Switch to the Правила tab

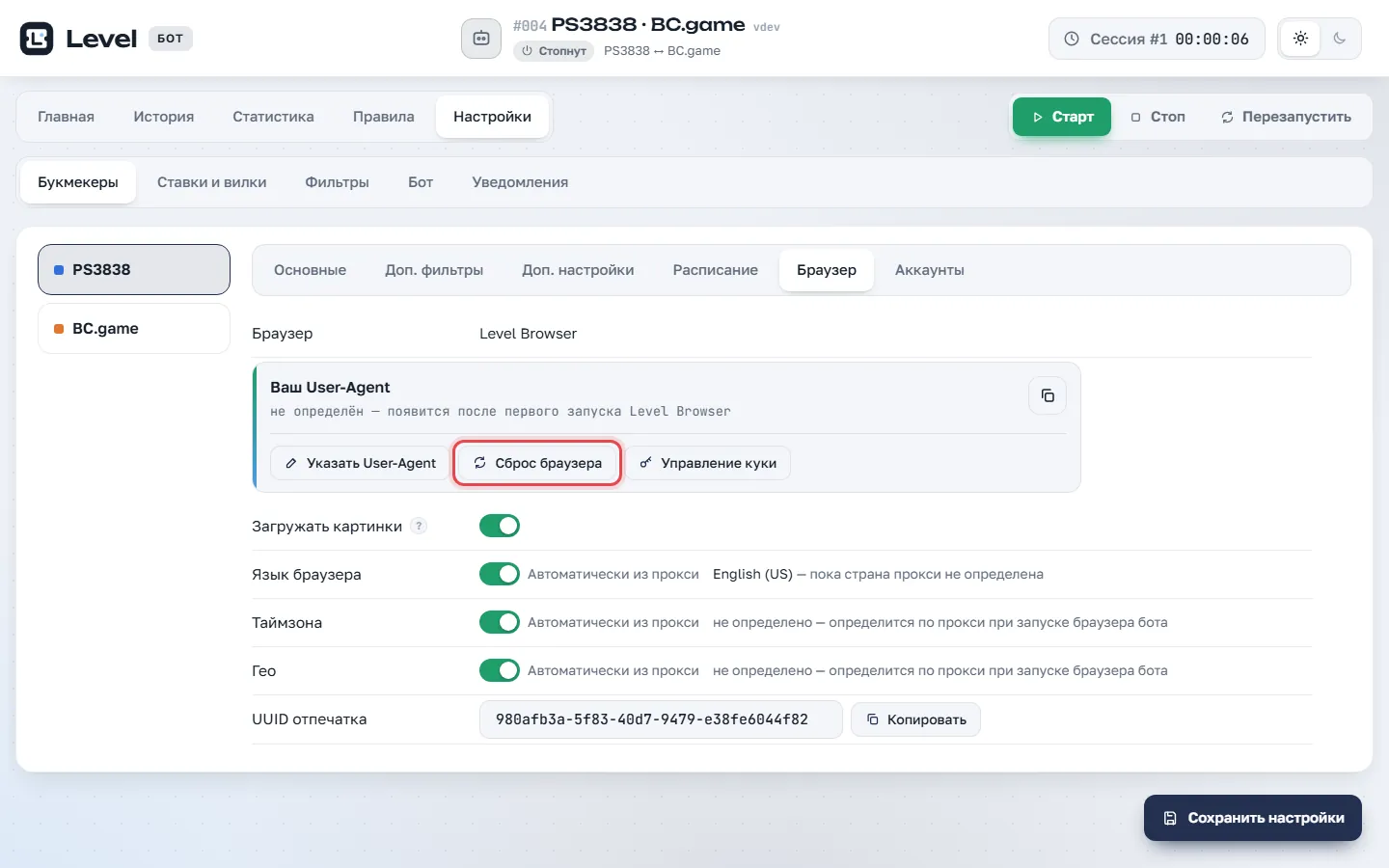pyautogui.click(x=384, y=117)
